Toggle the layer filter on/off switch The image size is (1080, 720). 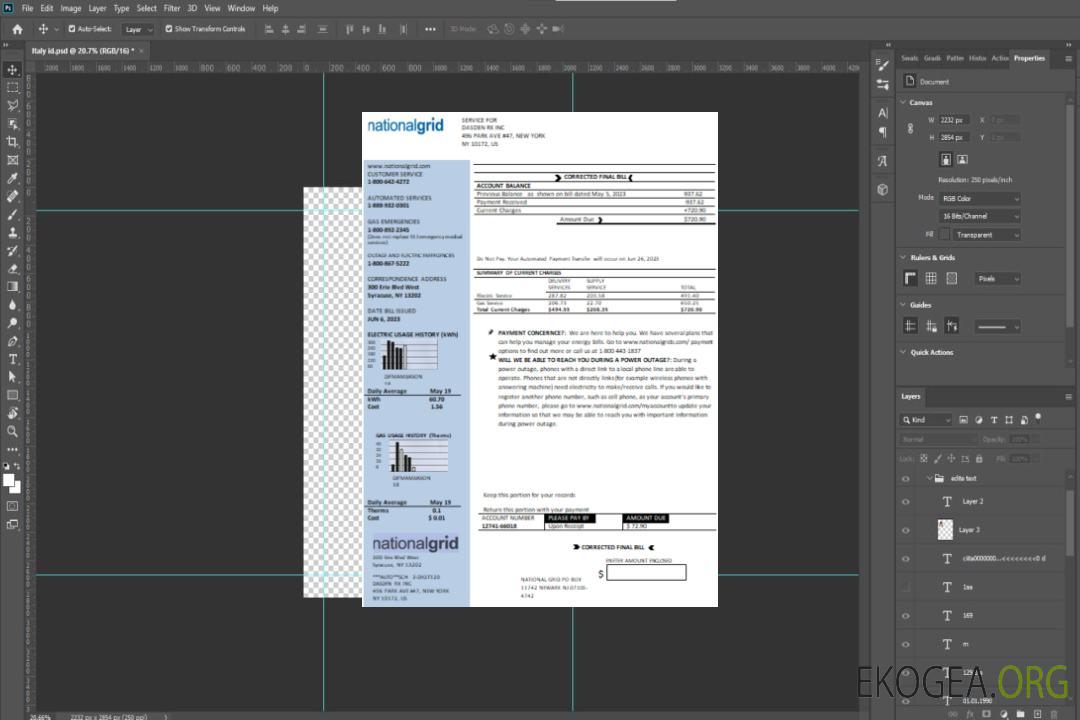click(1038, 418)
